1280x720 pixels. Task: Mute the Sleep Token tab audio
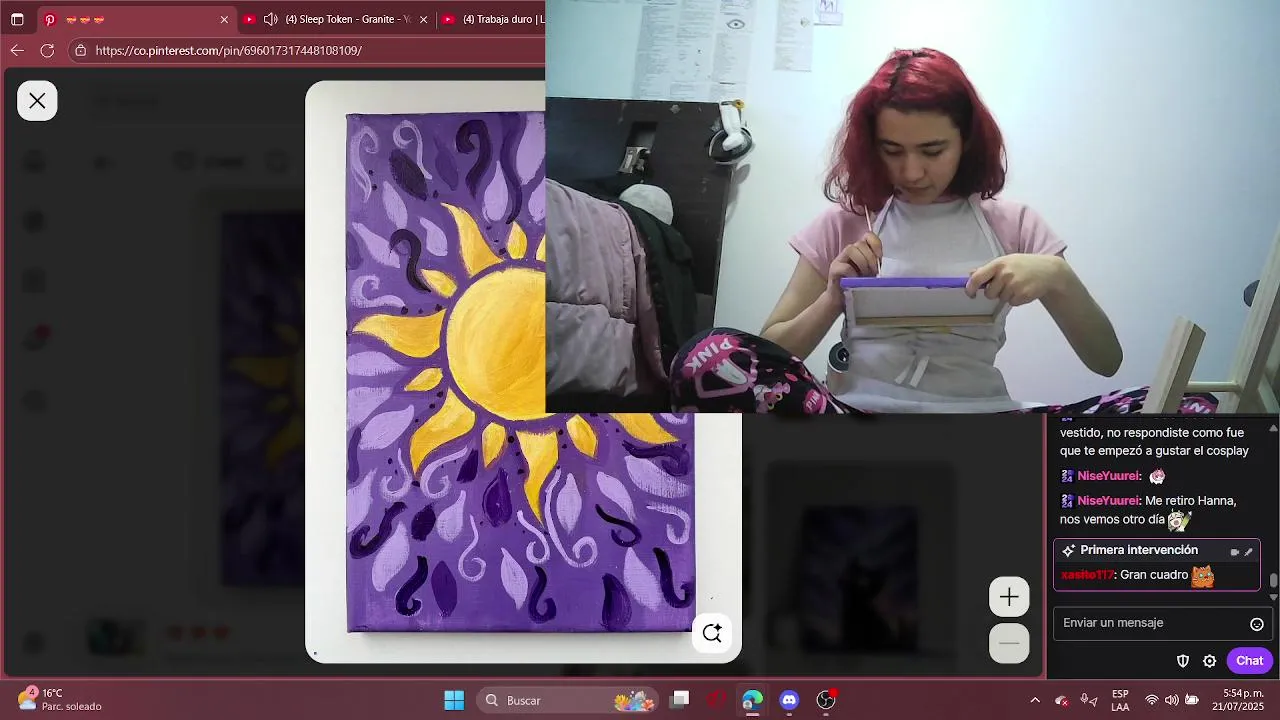click(270, 19)
